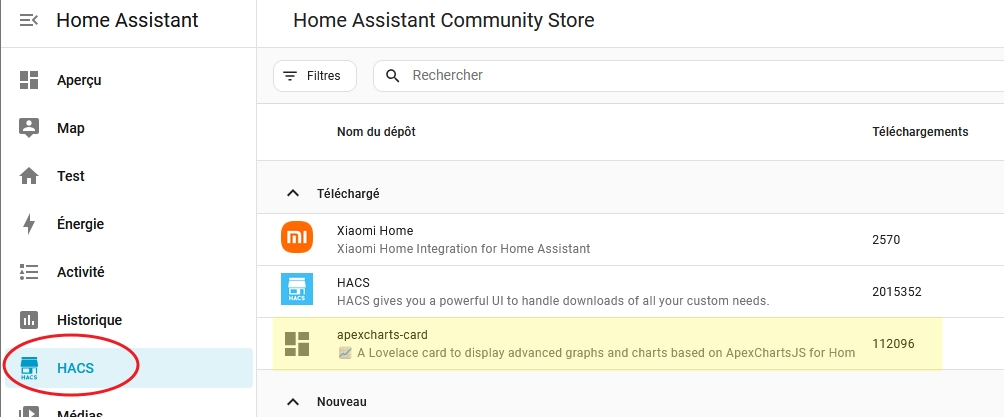Open the Activité list icon

point(29,272)
